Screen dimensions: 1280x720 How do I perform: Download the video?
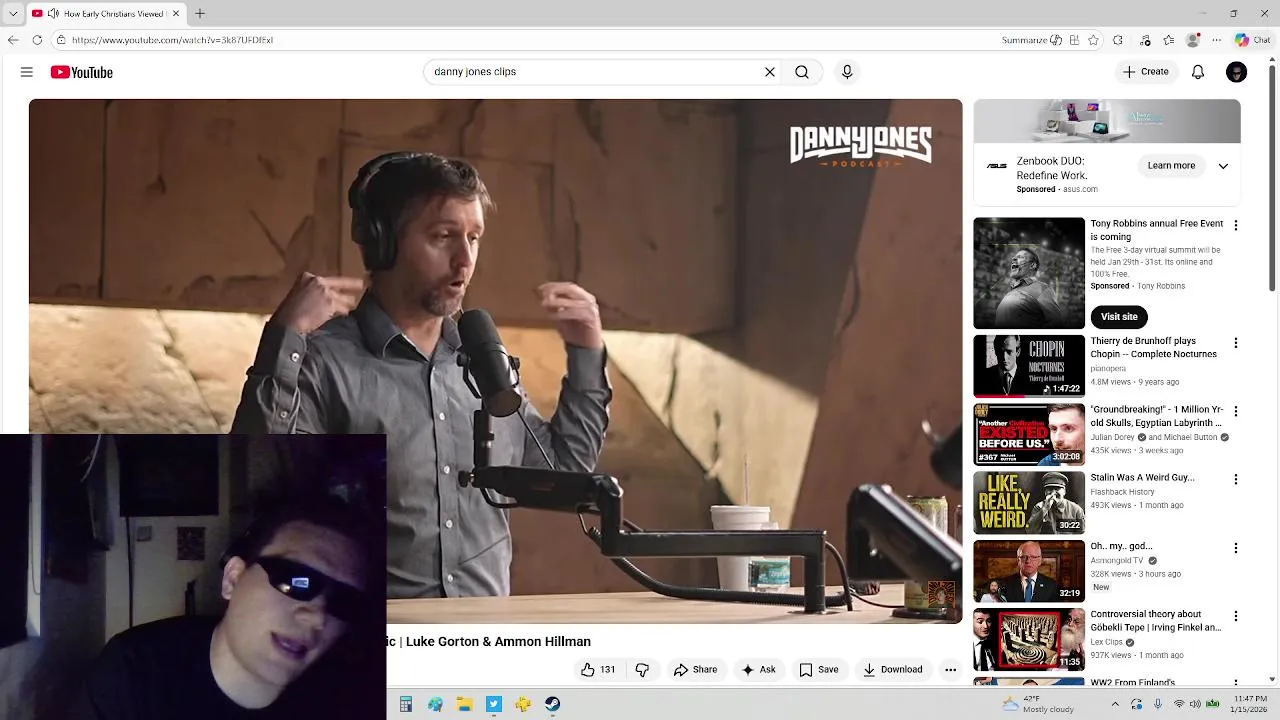point(892,670)
